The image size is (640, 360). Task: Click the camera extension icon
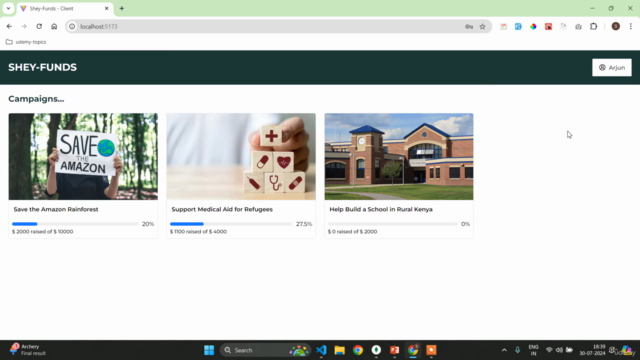578,27
